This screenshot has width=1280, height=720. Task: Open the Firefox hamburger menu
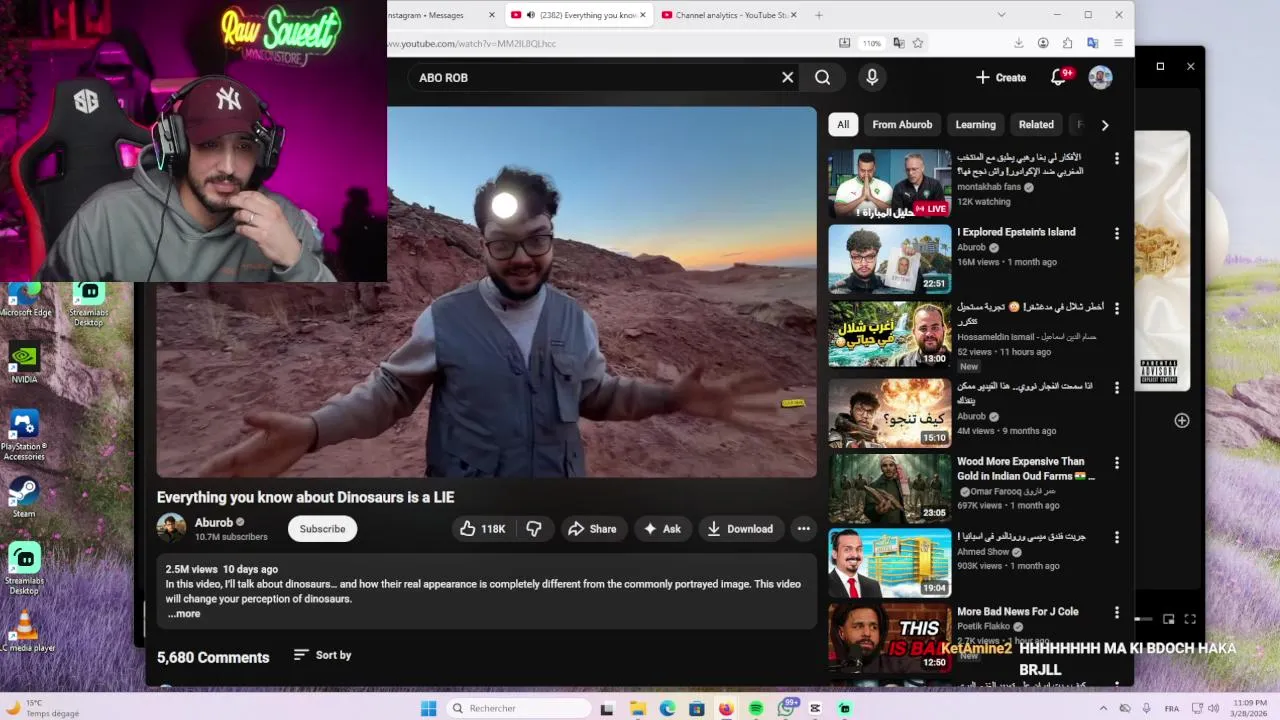(1118, 43)
